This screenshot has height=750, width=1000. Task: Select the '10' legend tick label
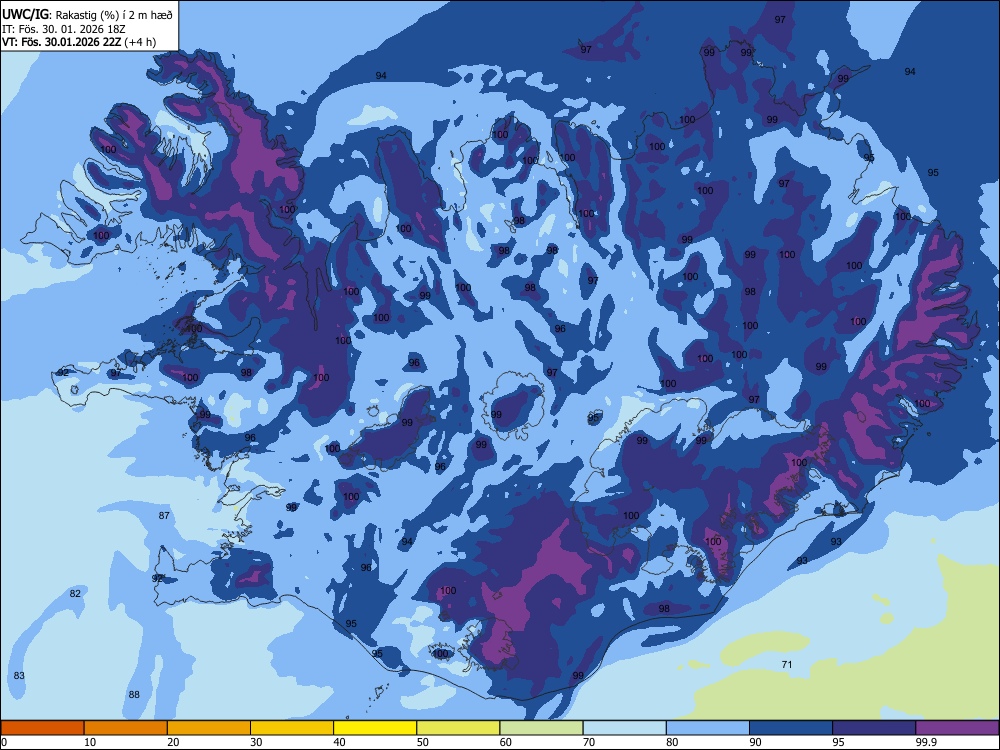point(90,742)
